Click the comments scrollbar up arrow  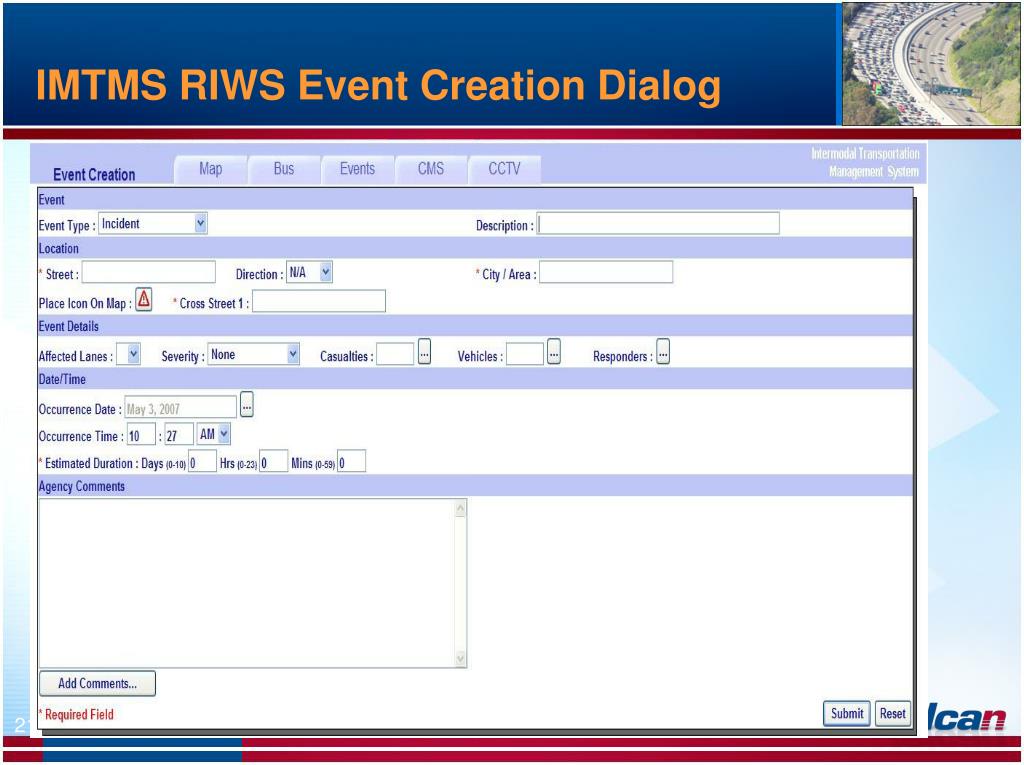pyautogui.click(x=460, y=508)
